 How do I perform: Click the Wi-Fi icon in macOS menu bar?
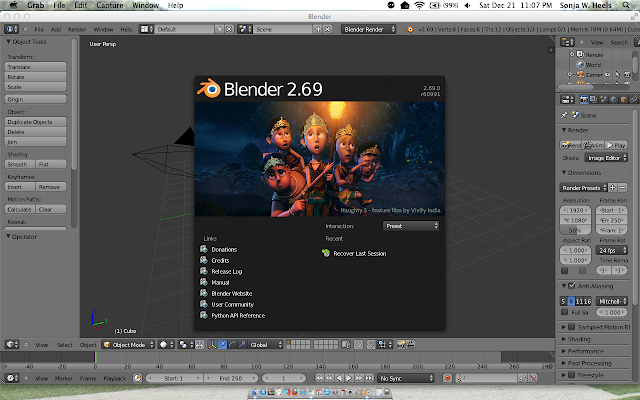pos(419,5)
